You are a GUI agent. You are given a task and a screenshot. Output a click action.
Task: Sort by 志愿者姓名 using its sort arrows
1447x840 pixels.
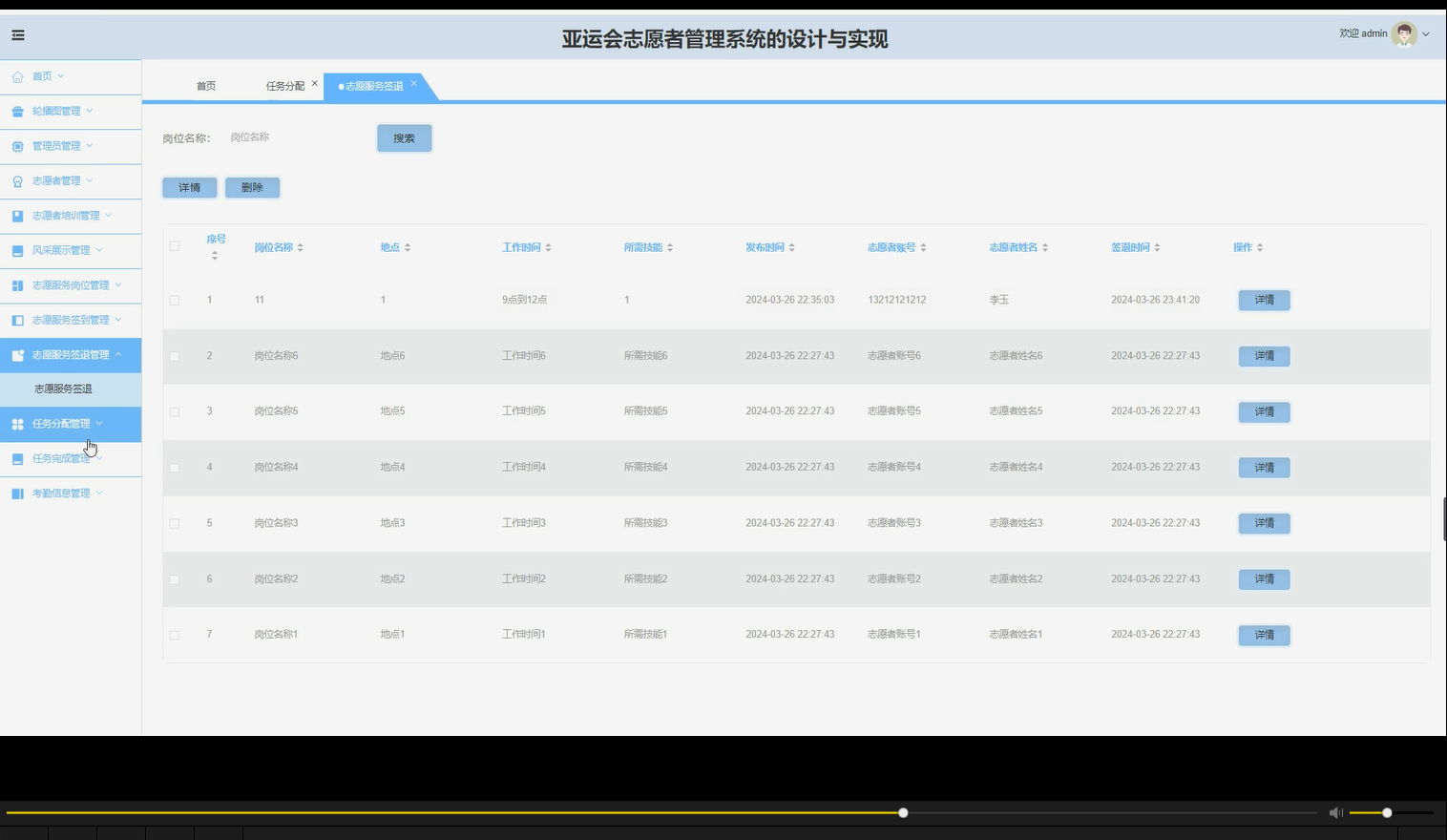[1045, 247]
